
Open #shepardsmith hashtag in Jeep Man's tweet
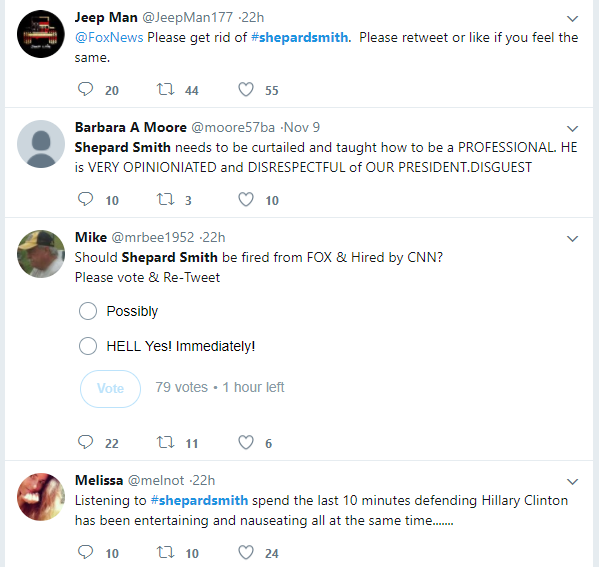[x=300, y=37]
